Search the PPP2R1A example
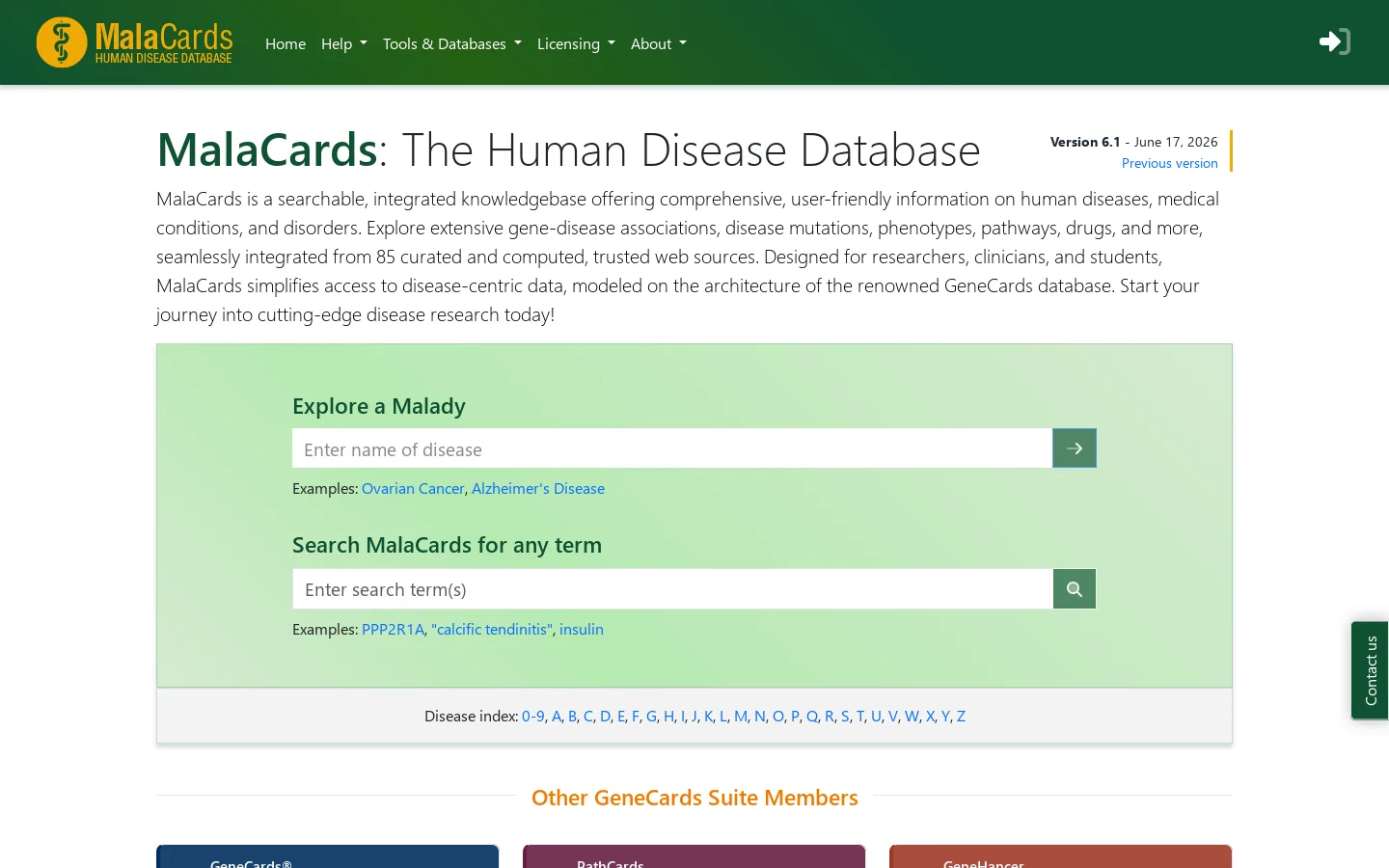 pos(393,629)
